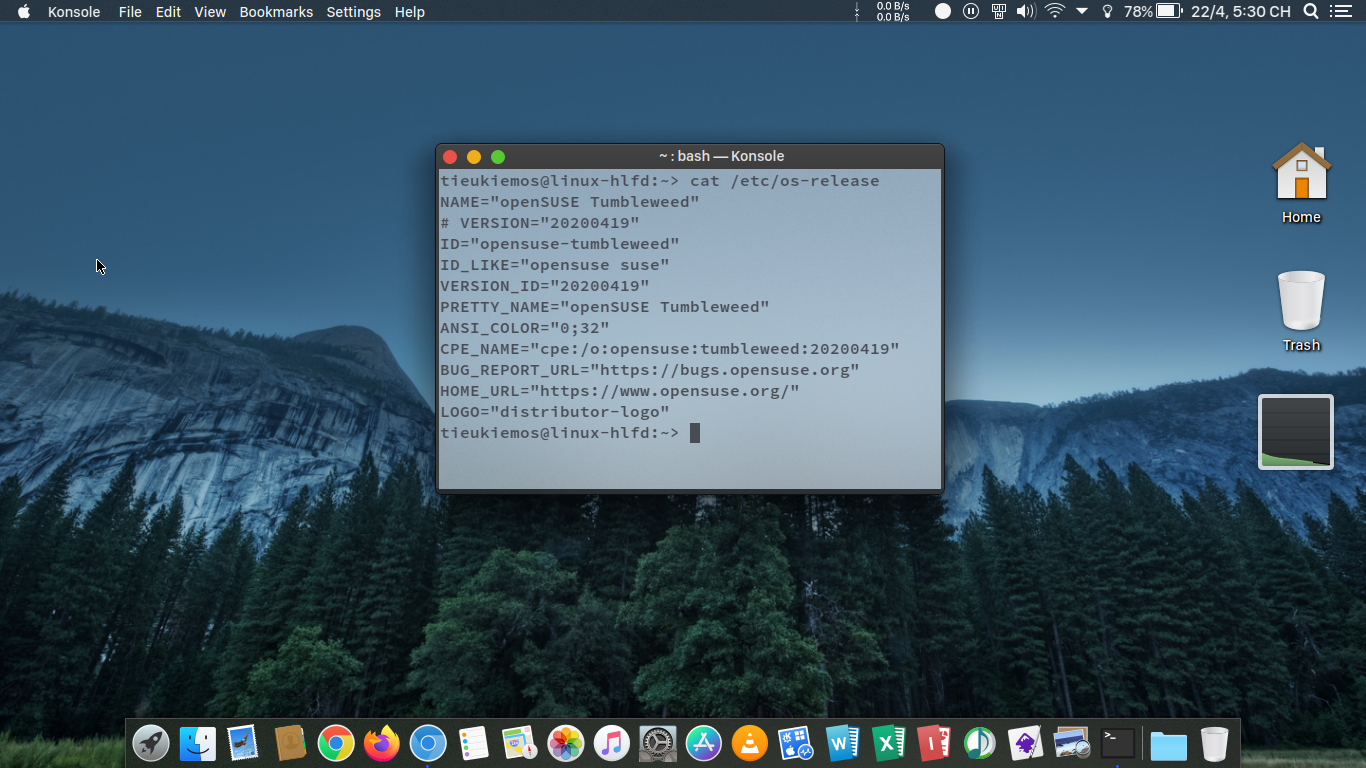The height and width of the screenshot is (768, 1366).
Task: Open the Photos pinwheel icon in dock
Action: (x=566, y=743)
